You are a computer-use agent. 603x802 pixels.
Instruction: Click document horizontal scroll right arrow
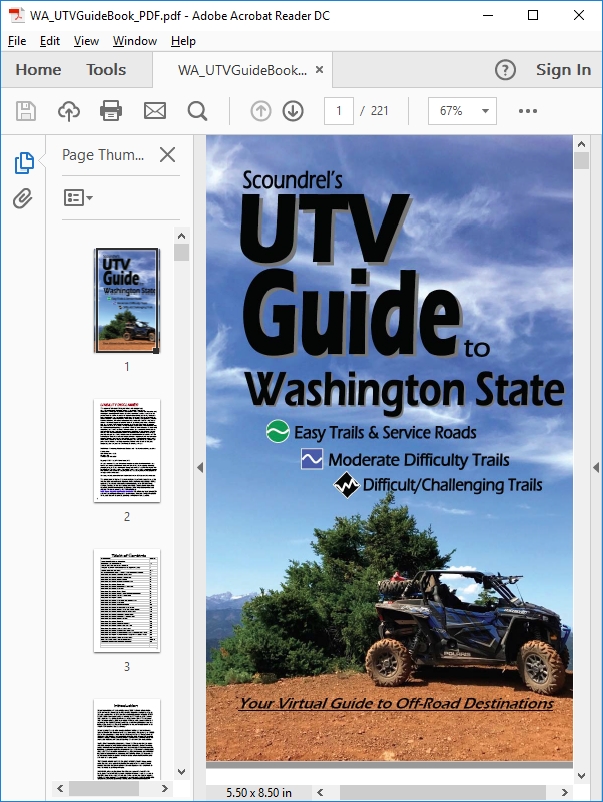[564, 792]
